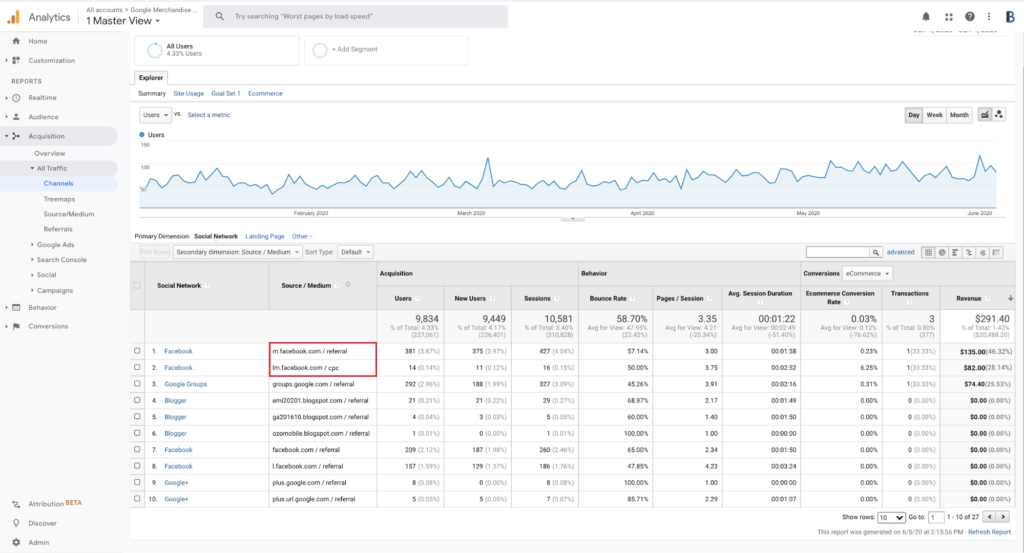Check row 10 plus.url.google.com checkbox

pyautogui.click(x=137, y=498)
